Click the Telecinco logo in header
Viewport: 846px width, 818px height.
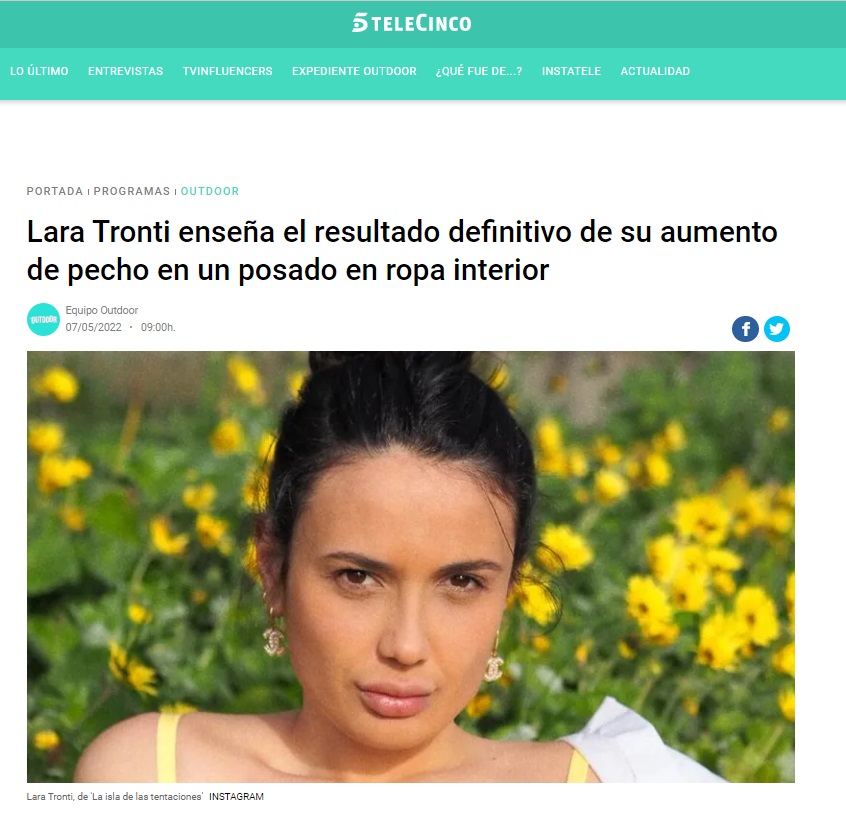point(412,23)
